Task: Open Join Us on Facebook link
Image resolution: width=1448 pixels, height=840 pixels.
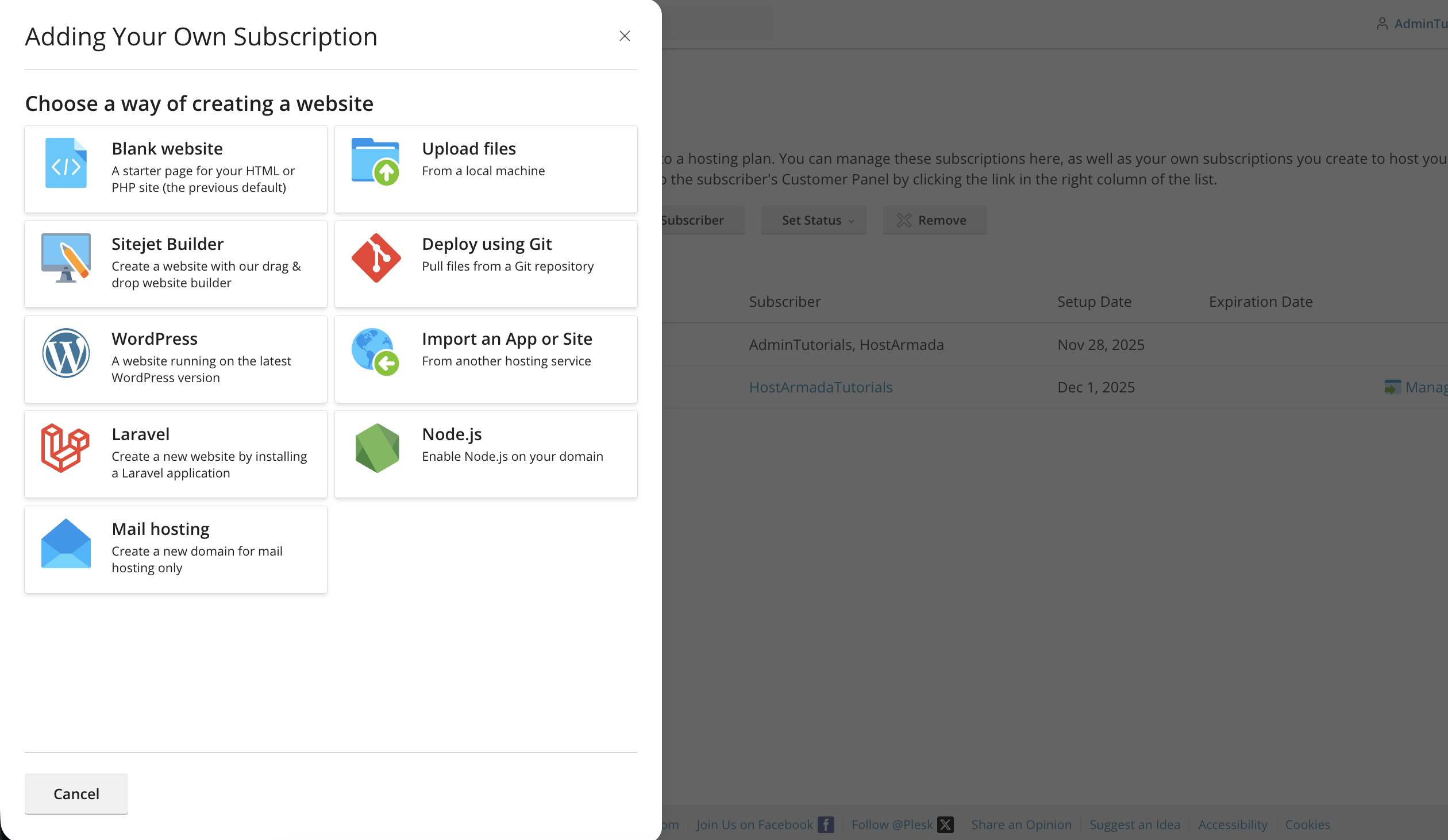Action: click(754, 824)
